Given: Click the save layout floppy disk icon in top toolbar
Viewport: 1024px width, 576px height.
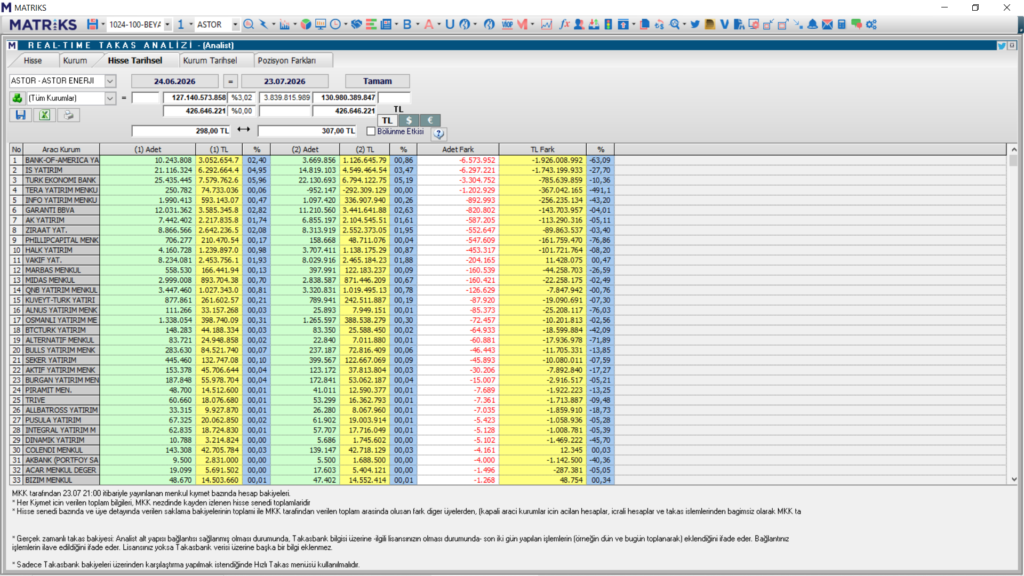Looking at the screenshot, I should [x=92, y=24].
